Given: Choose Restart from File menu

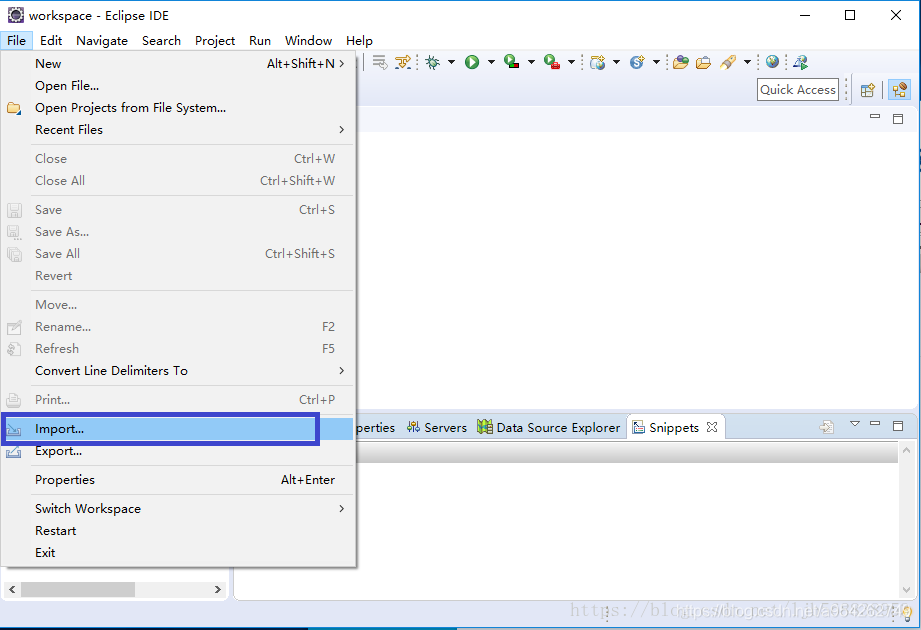Looking at the screenshot, I should [178, 531].
